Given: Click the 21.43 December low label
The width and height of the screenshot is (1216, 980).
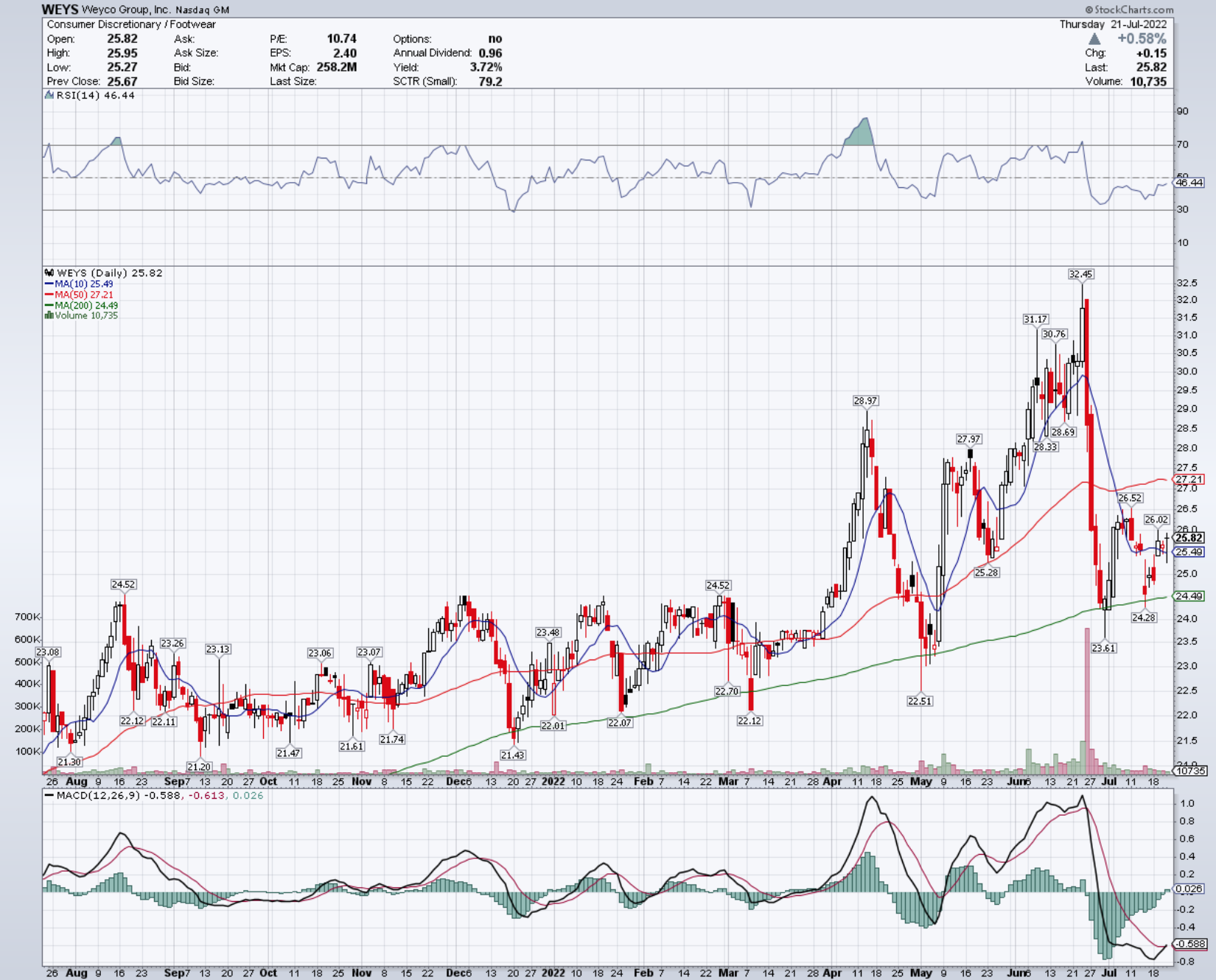Looking at the screenshot, I should click(x=513, y=755).
